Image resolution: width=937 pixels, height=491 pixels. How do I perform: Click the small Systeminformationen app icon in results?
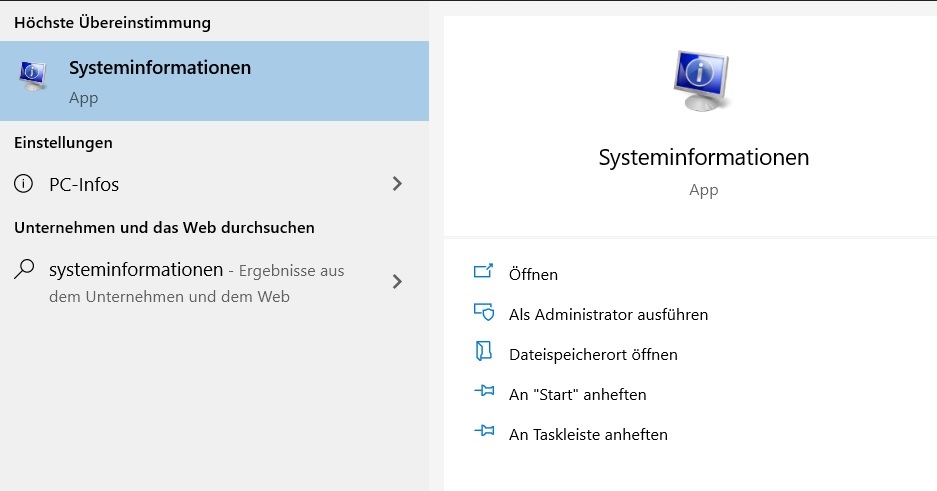pos(33,76)
